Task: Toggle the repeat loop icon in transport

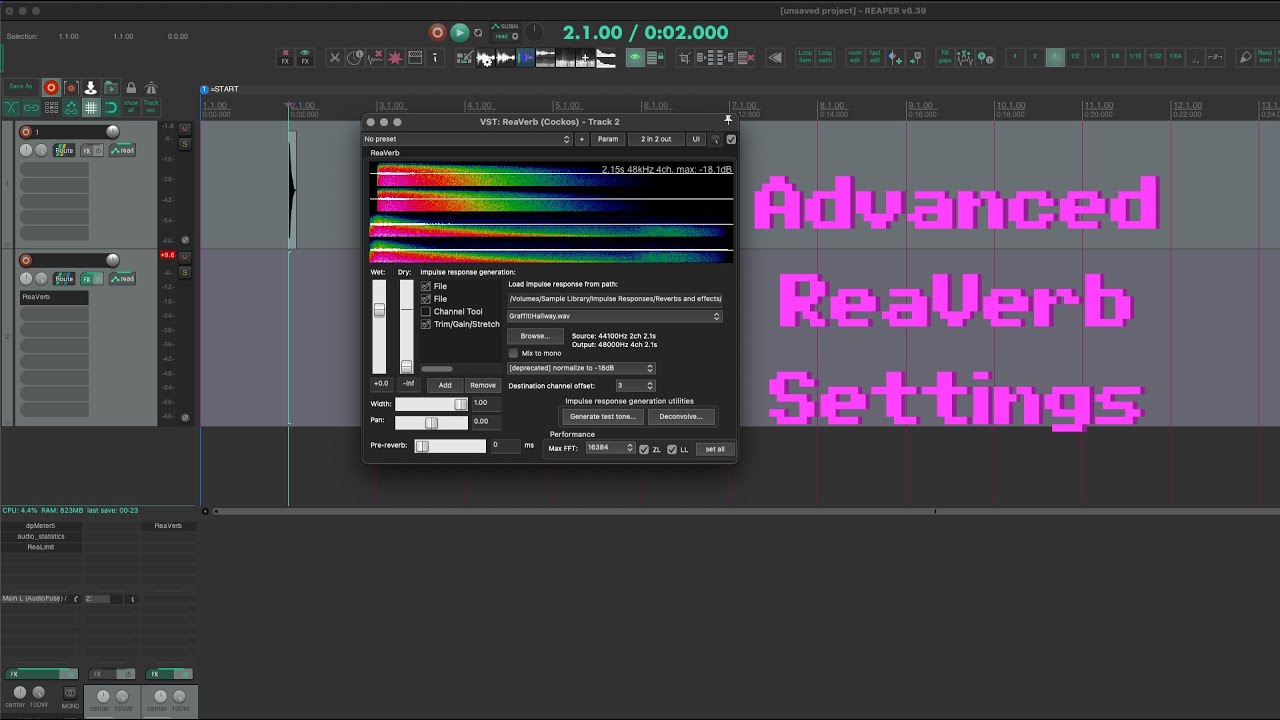Action: [x=478, y=33]
